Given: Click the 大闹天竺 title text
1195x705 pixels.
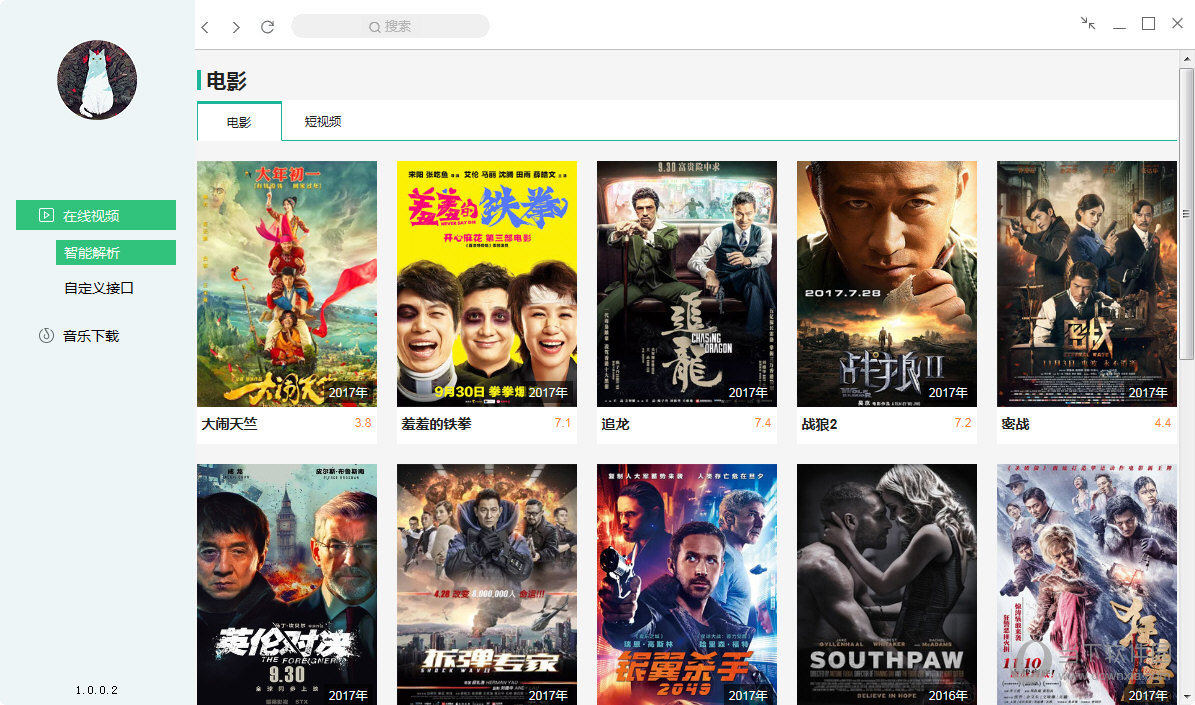Looking at the screenshot, I should 229,424.
